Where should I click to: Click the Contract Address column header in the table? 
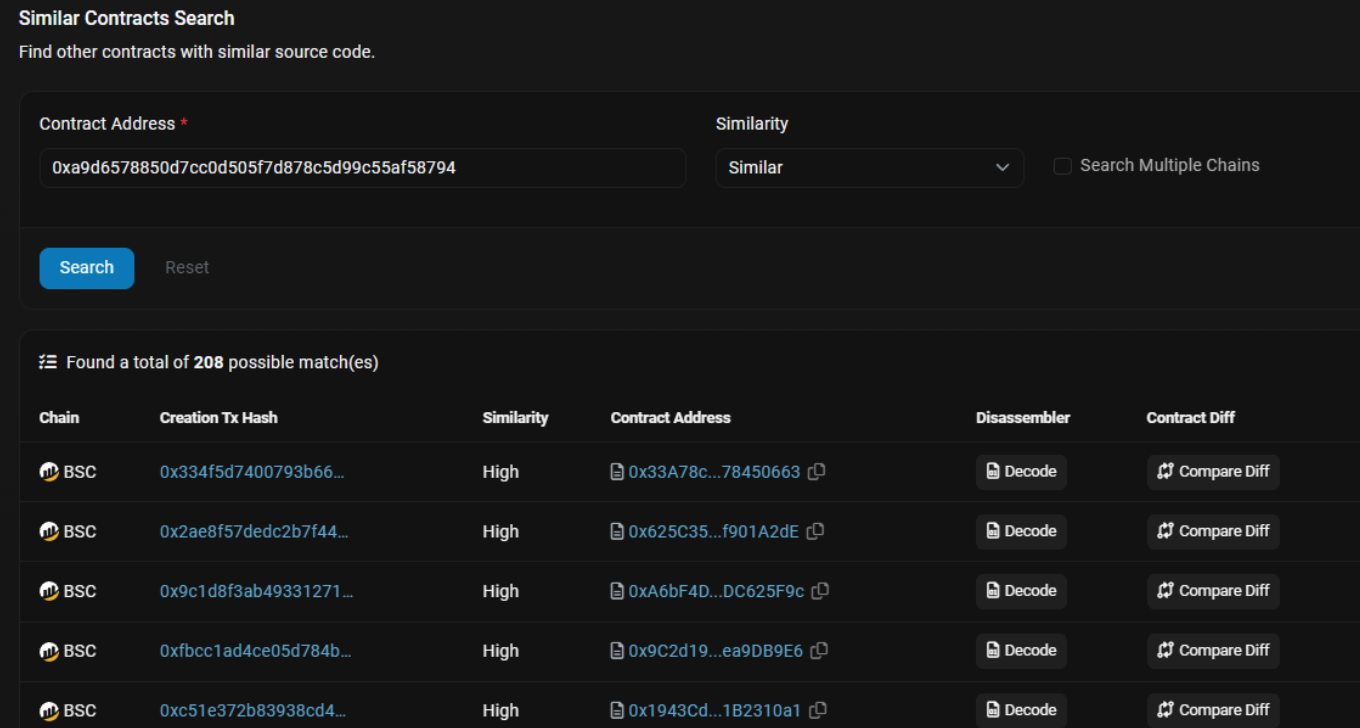pyautogui.click(x=671, y=418)
